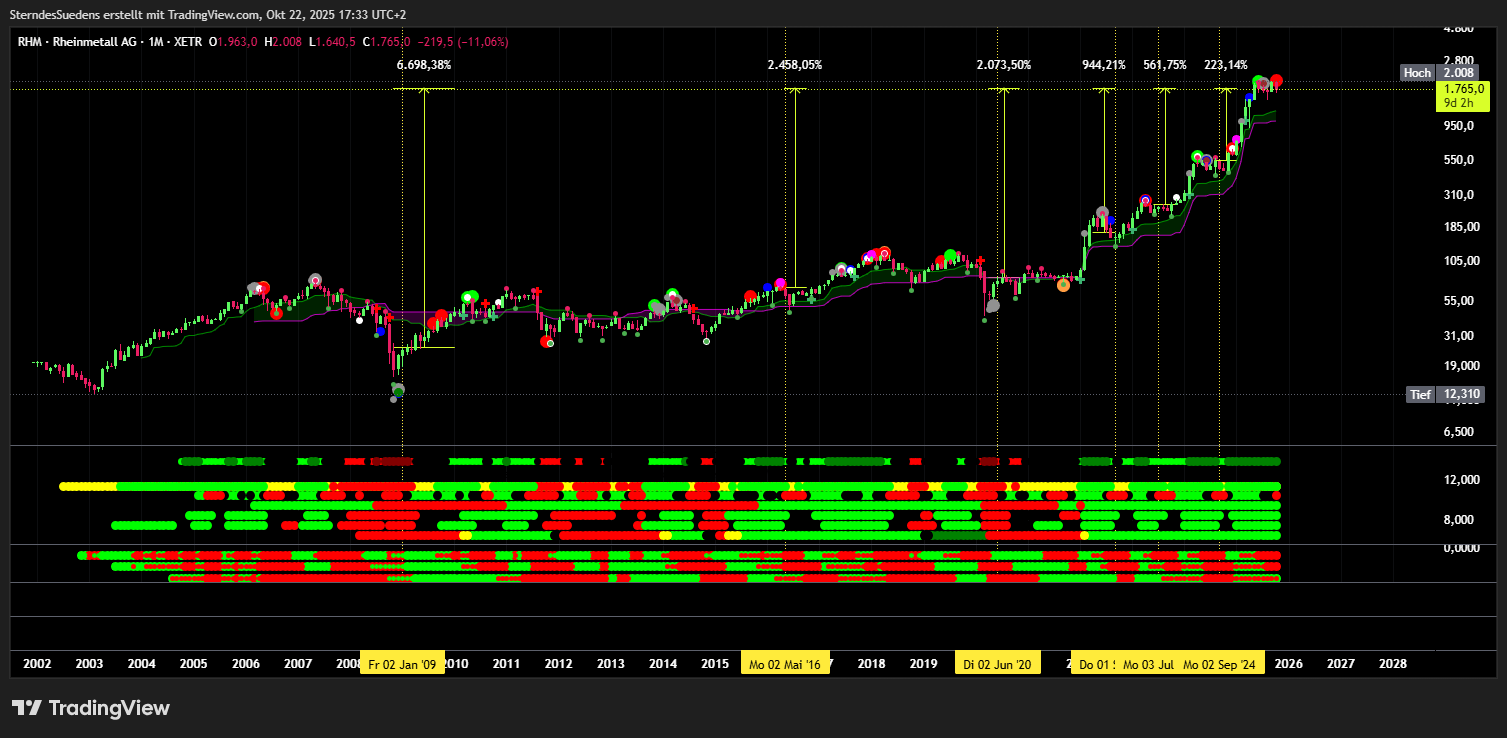Select the Mo 02 Mai '16 date marker
The height and width of the screenshot is (738, 1507).
785,664
